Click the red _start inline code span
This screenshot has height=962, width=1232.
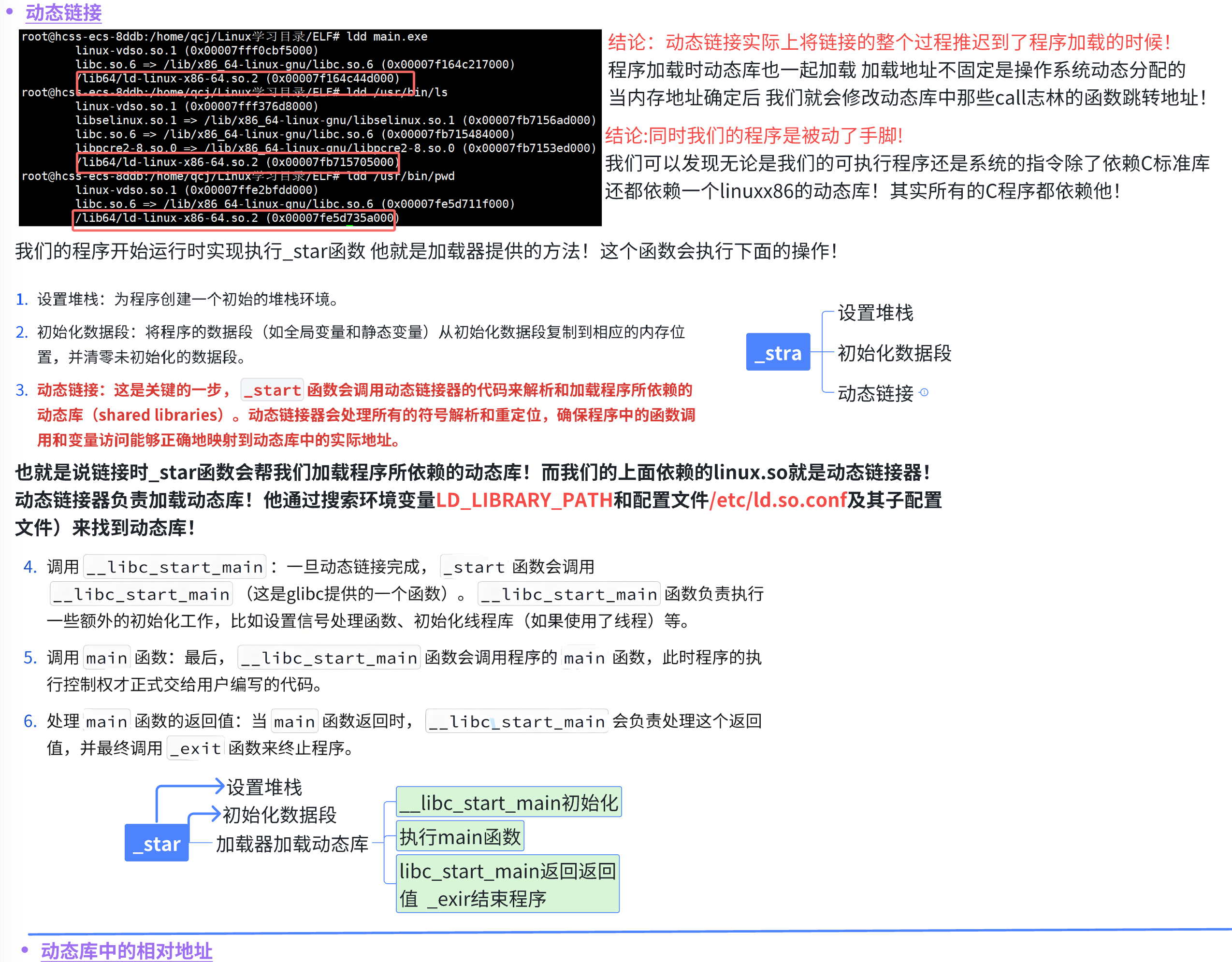tap(273, 389)
